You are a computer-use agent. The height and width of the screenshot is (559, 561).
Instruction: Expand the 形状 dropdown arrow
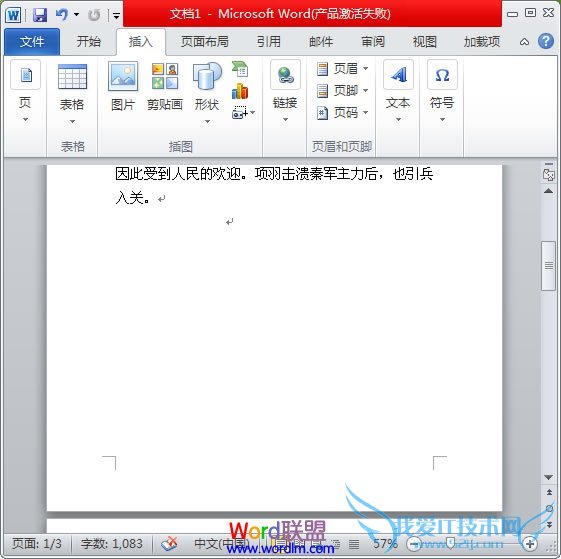pyautogui.click(x=208, y=122)
